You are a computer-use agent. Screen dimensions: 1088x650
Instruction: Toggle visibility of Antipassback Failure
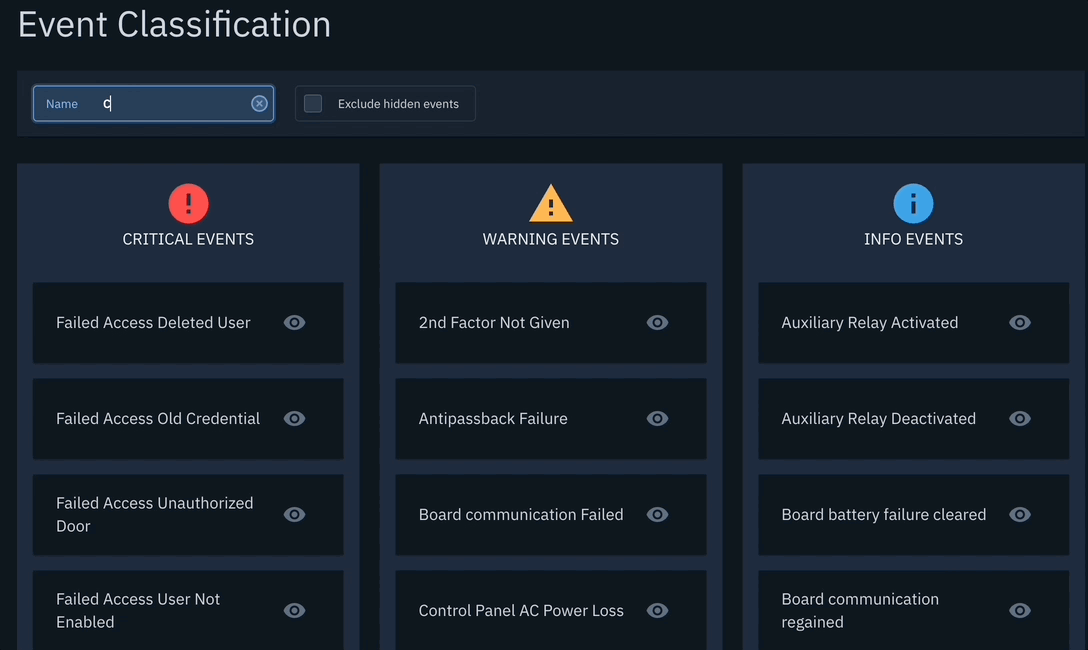657,418
